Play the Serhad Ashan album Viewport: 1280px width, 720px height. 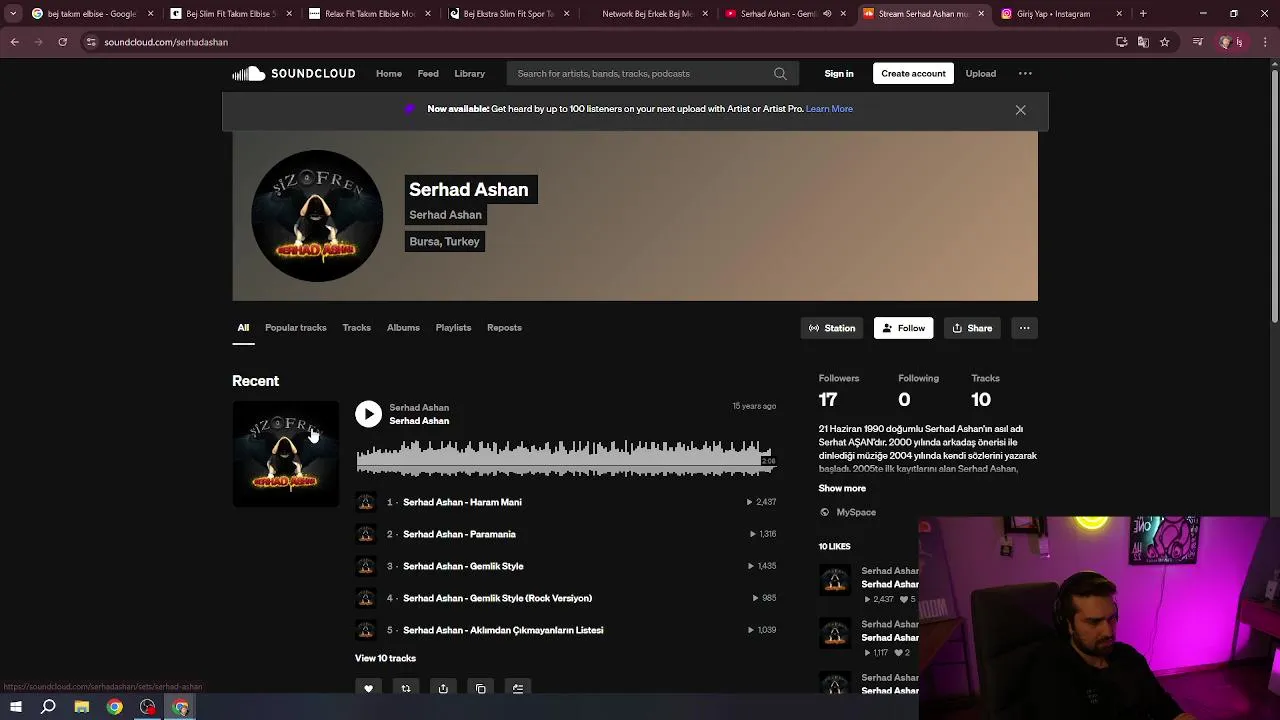[368, 414]
